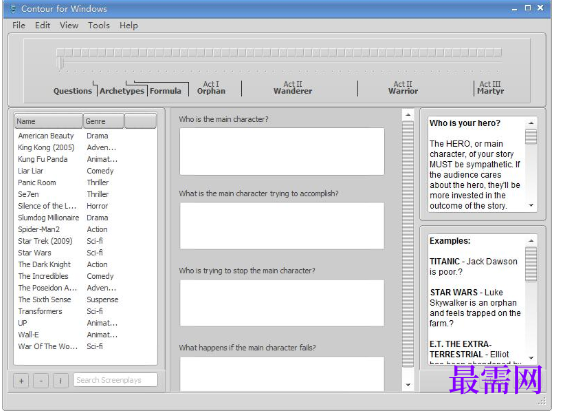
Task: Click the timeline slider handle
Action: [61, 63]
